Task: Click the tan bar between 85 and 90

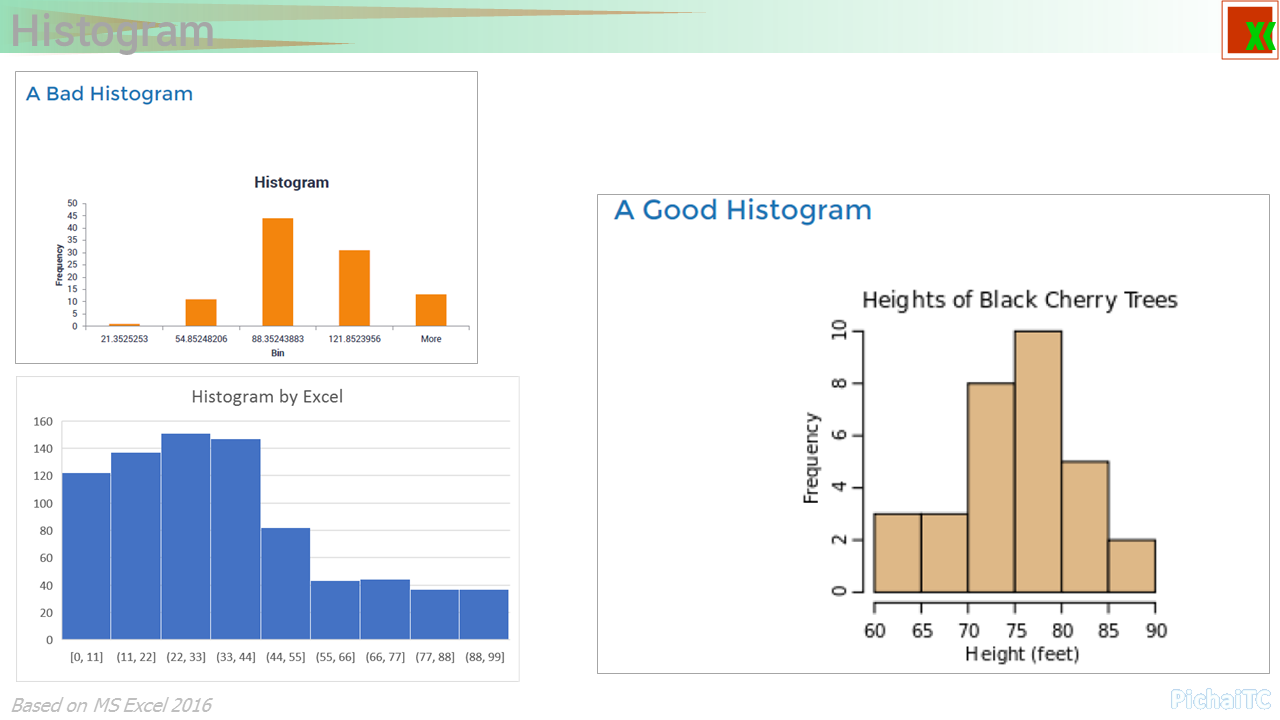Action: click(1132, 566)
